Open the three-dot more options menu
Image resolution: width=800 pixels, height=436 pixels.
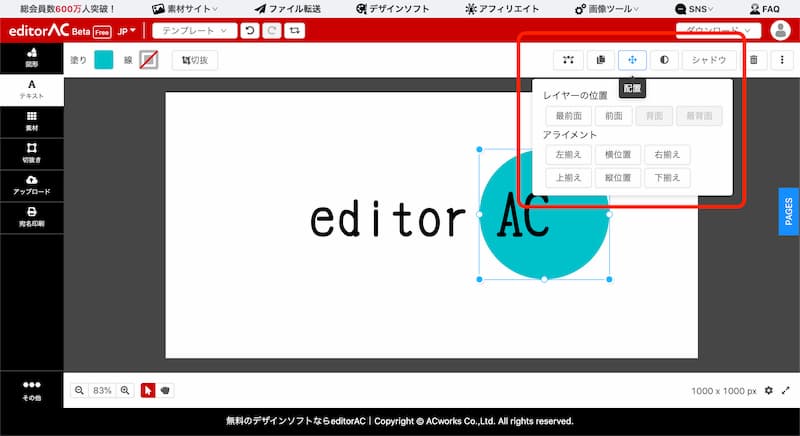click(782, 60)
